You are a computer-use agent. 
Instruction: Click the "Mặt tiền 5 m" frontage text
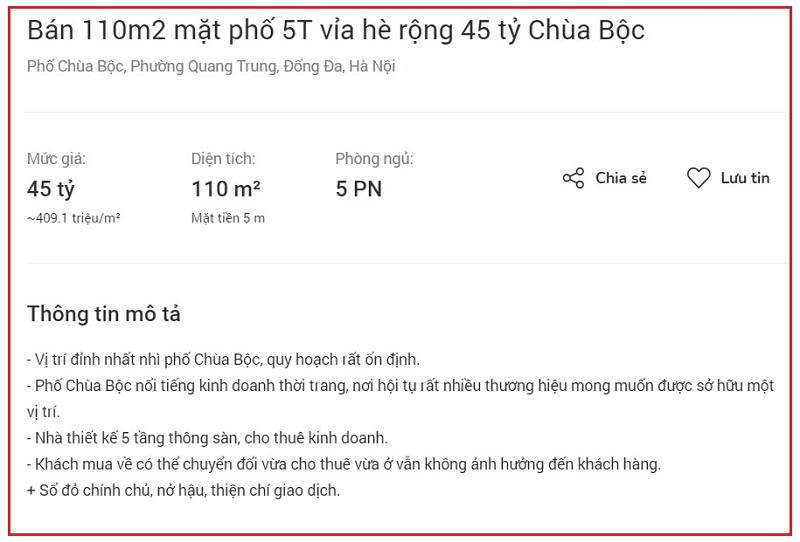pyautogui.click(x=228, y=217)
